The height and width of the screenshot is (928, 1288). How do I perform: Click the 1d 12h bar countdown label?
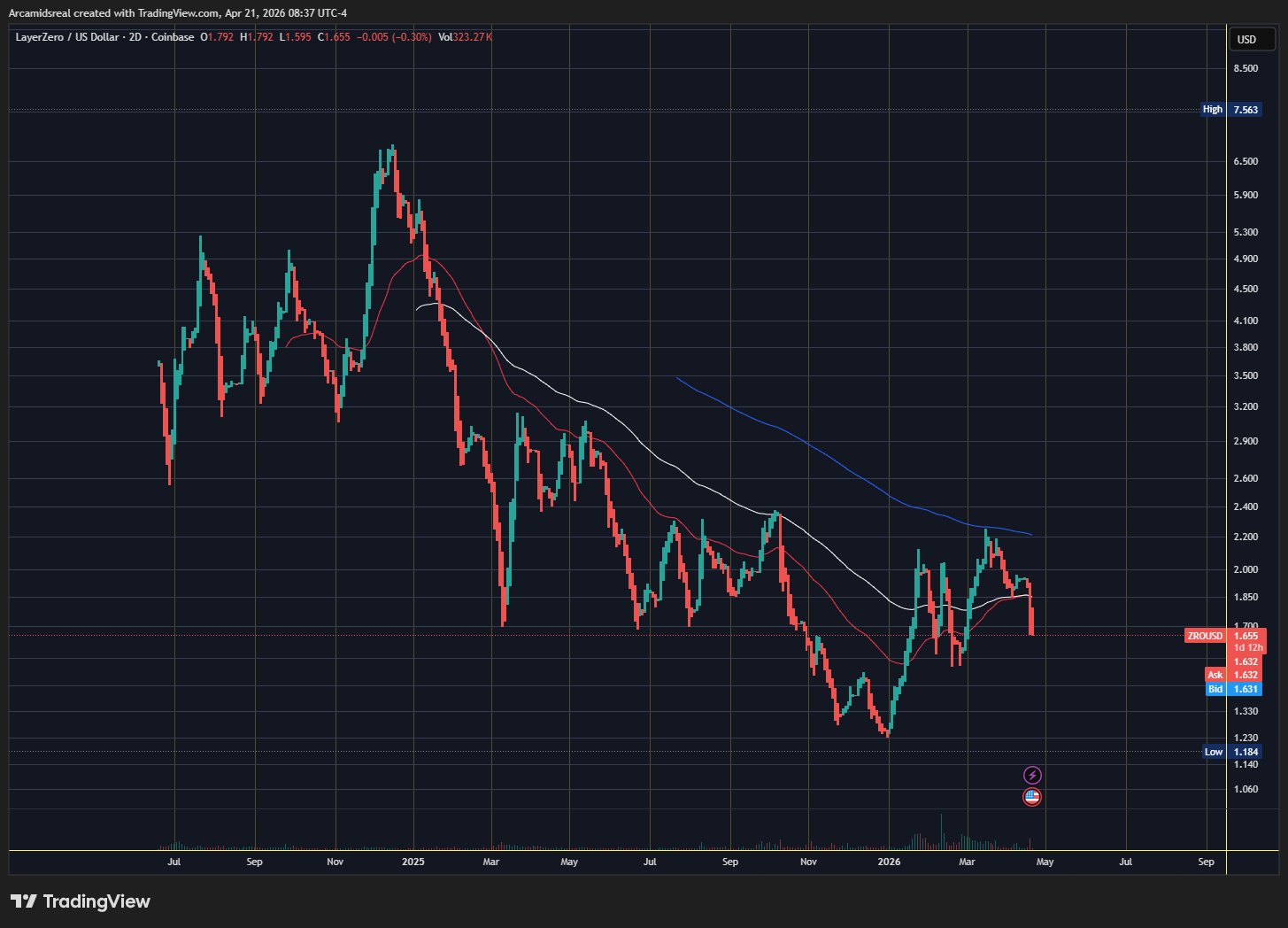pos(1247,648)
